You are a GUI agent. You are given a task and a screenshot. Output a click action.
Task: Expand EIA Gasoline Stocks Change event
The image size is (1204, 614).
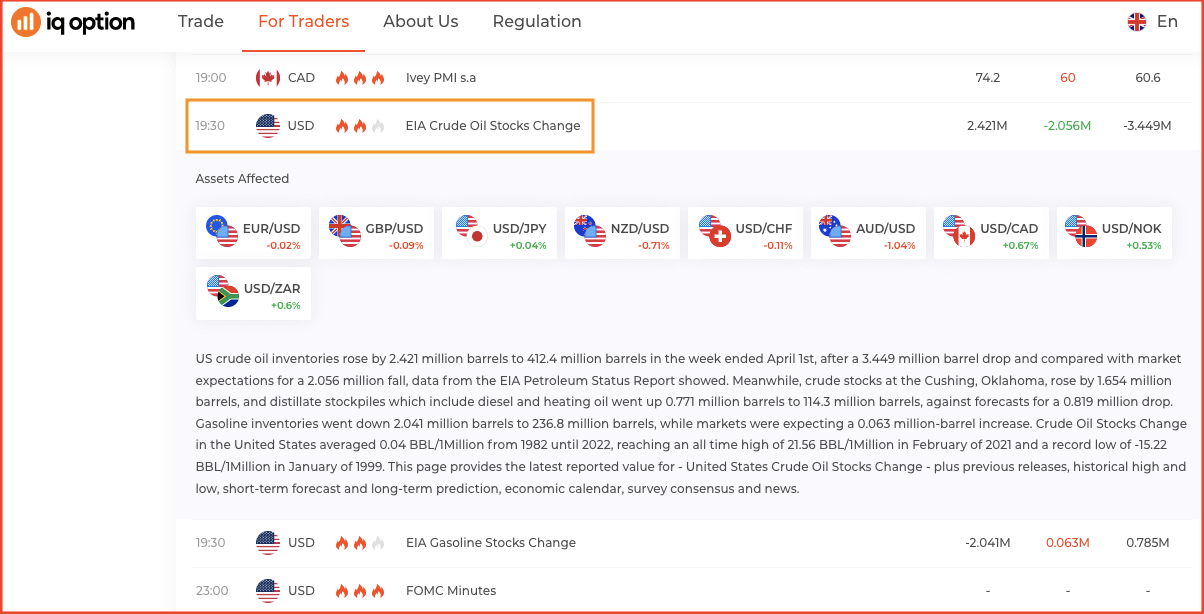[490, 543]
